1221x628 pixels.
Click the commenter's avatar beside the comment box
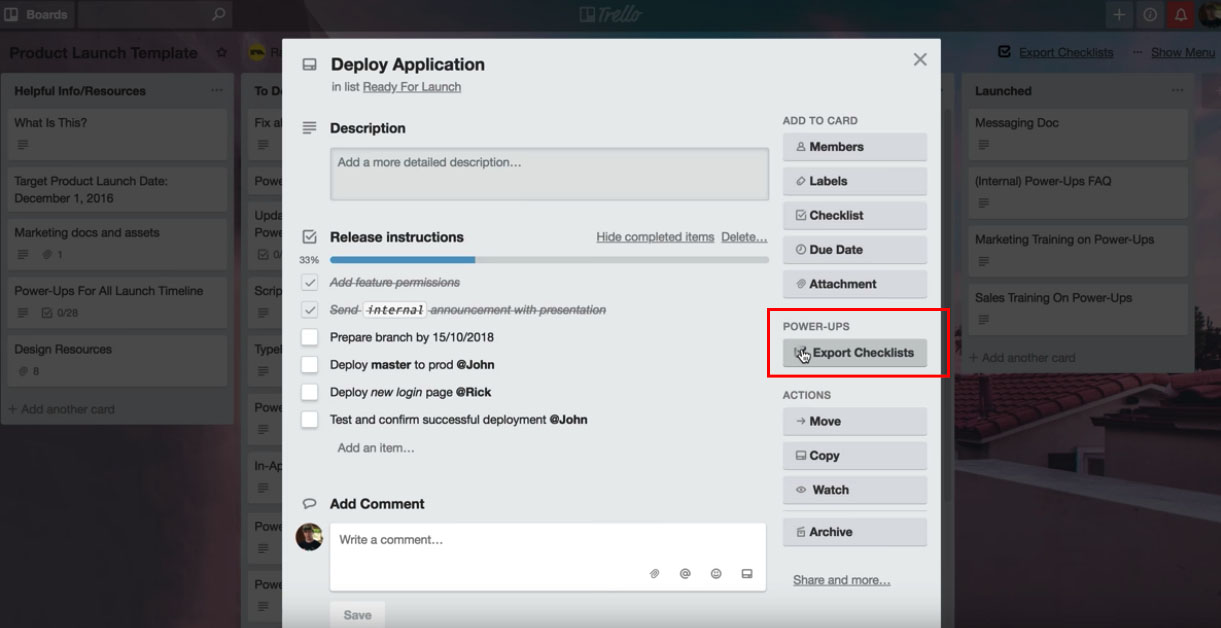click(310, 537)
